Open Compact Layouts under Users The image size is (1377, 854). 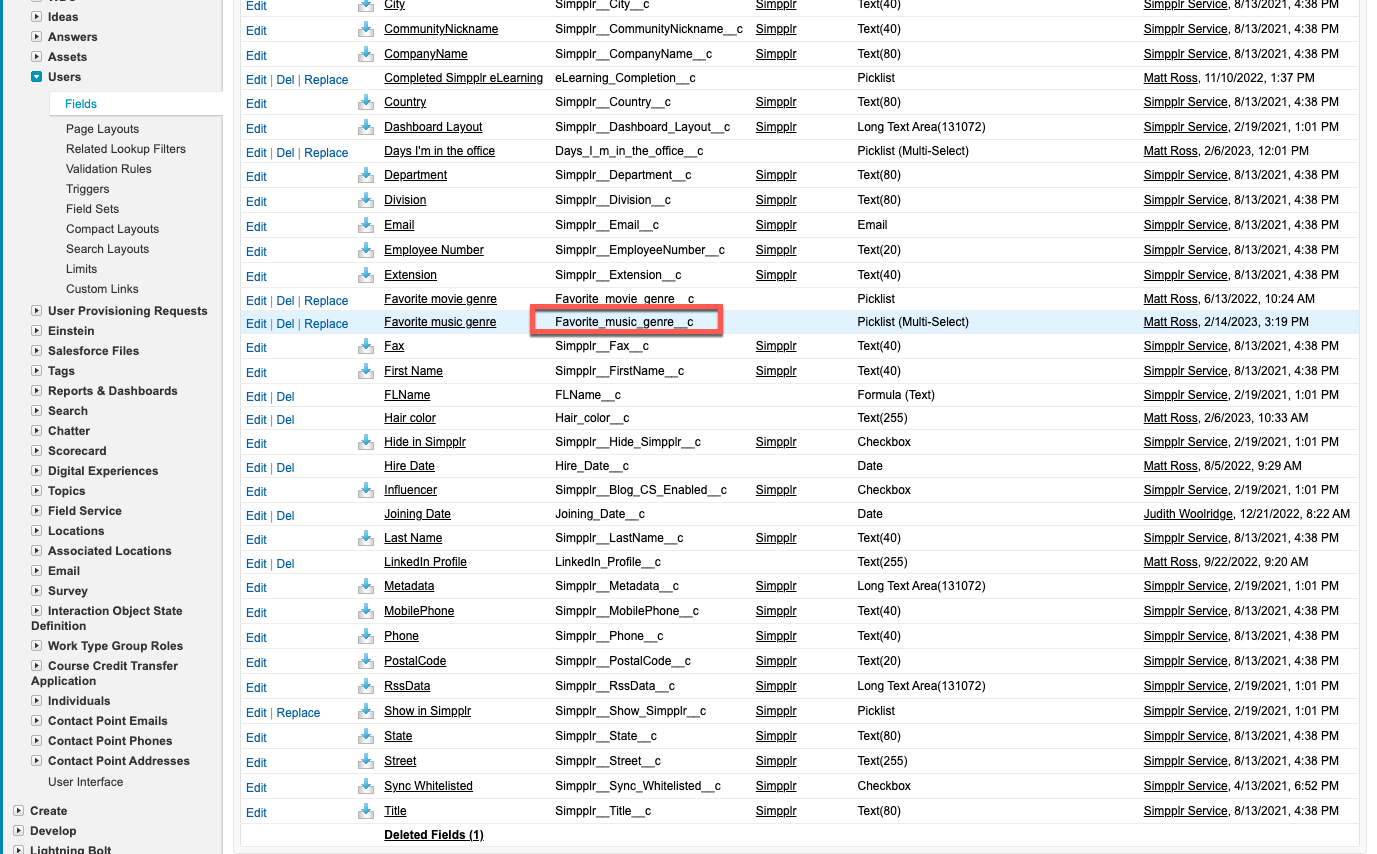[x=113, y=229]
